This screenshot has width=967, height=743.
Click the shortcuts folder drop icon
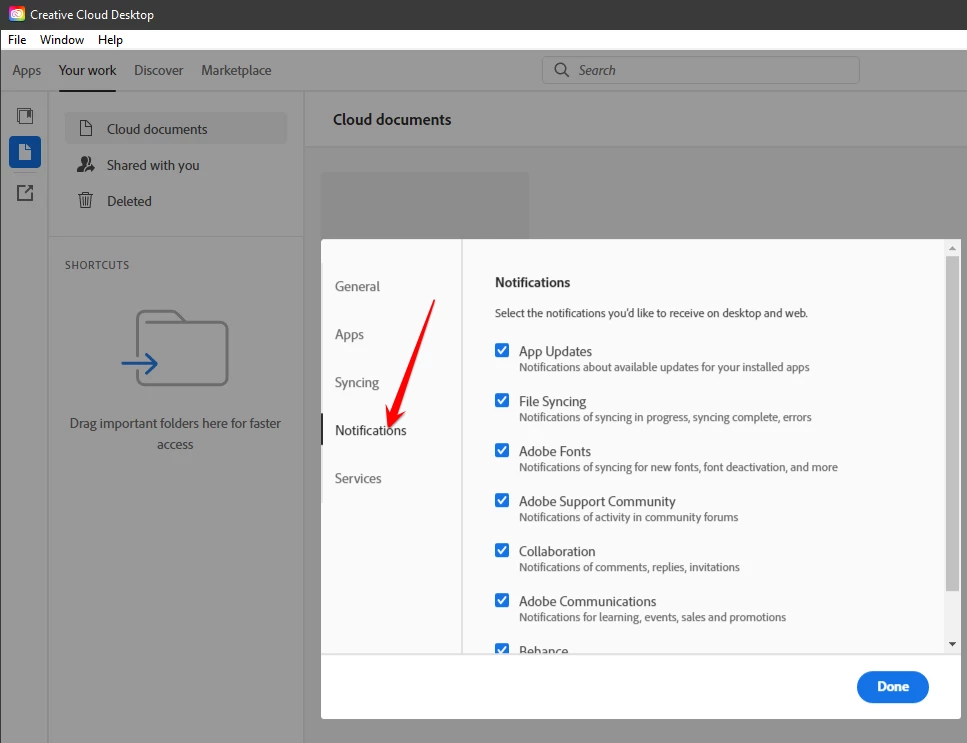tap(175, 348)
